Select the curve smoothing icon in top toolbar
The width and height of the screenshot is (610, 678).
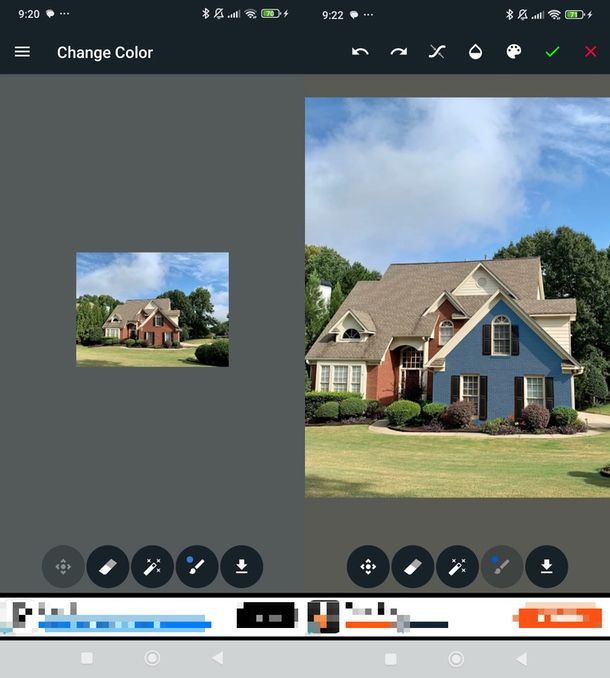(437, 52)
